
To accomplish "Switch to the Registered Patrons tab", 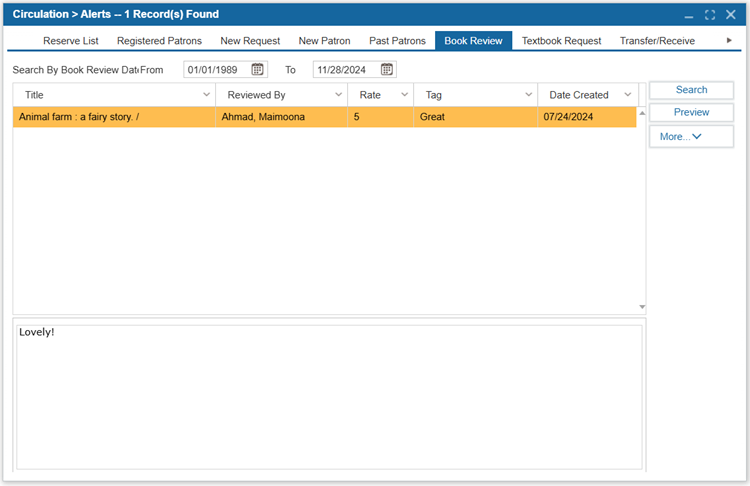I will [159, 41].
